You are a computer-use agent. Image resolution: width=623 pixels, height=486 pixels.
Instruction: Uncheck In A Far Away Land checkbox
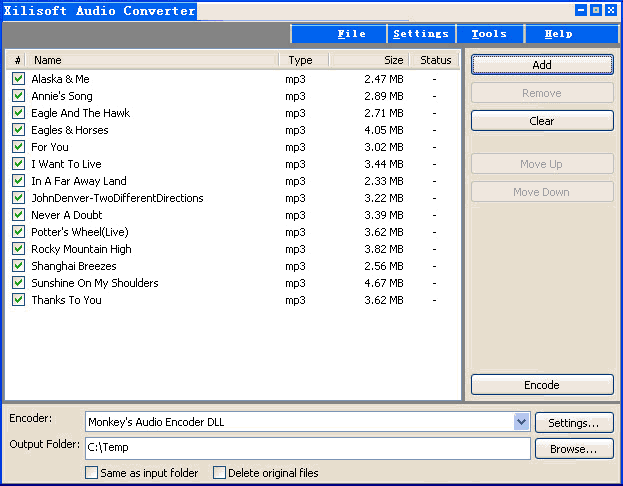pos(18,181)
